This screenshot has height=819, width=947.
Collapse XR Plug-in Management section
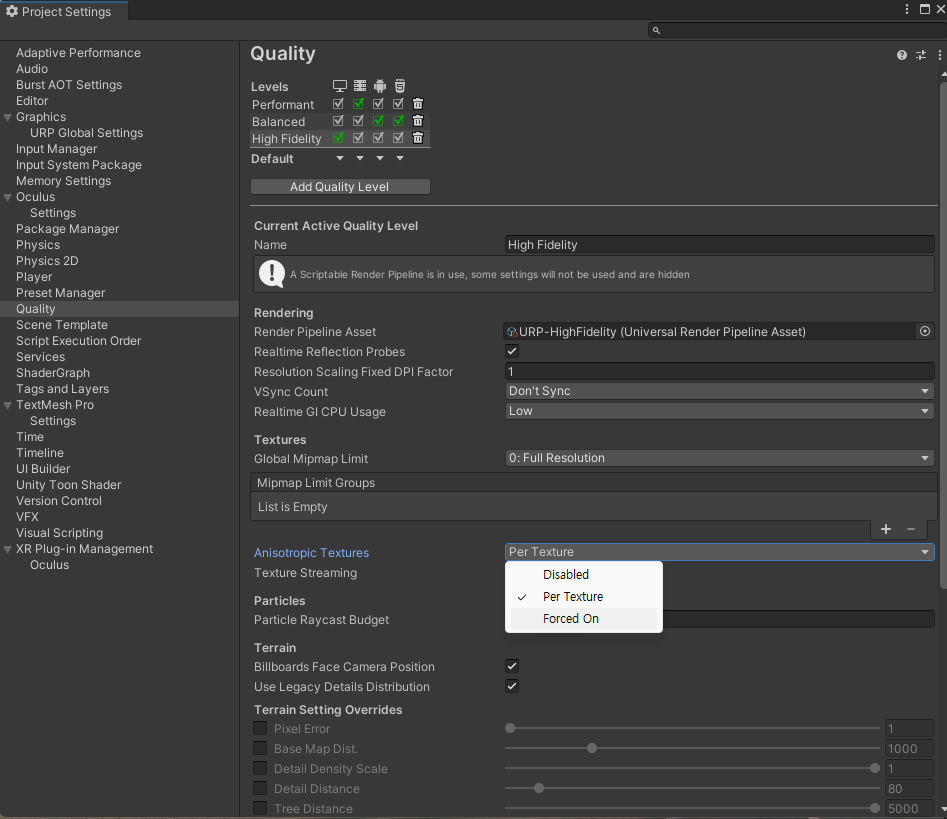[8, 549]
